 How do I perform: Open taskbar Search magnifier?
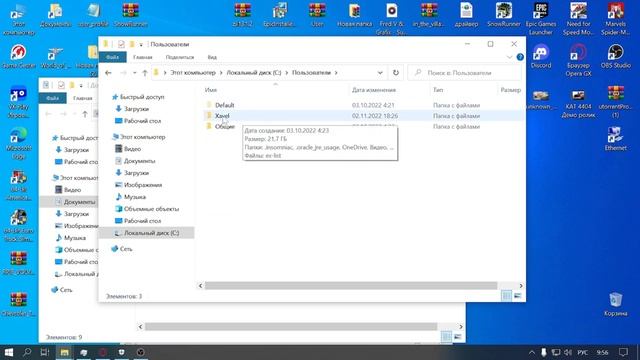pyautogui.click(x=27, y=352)
